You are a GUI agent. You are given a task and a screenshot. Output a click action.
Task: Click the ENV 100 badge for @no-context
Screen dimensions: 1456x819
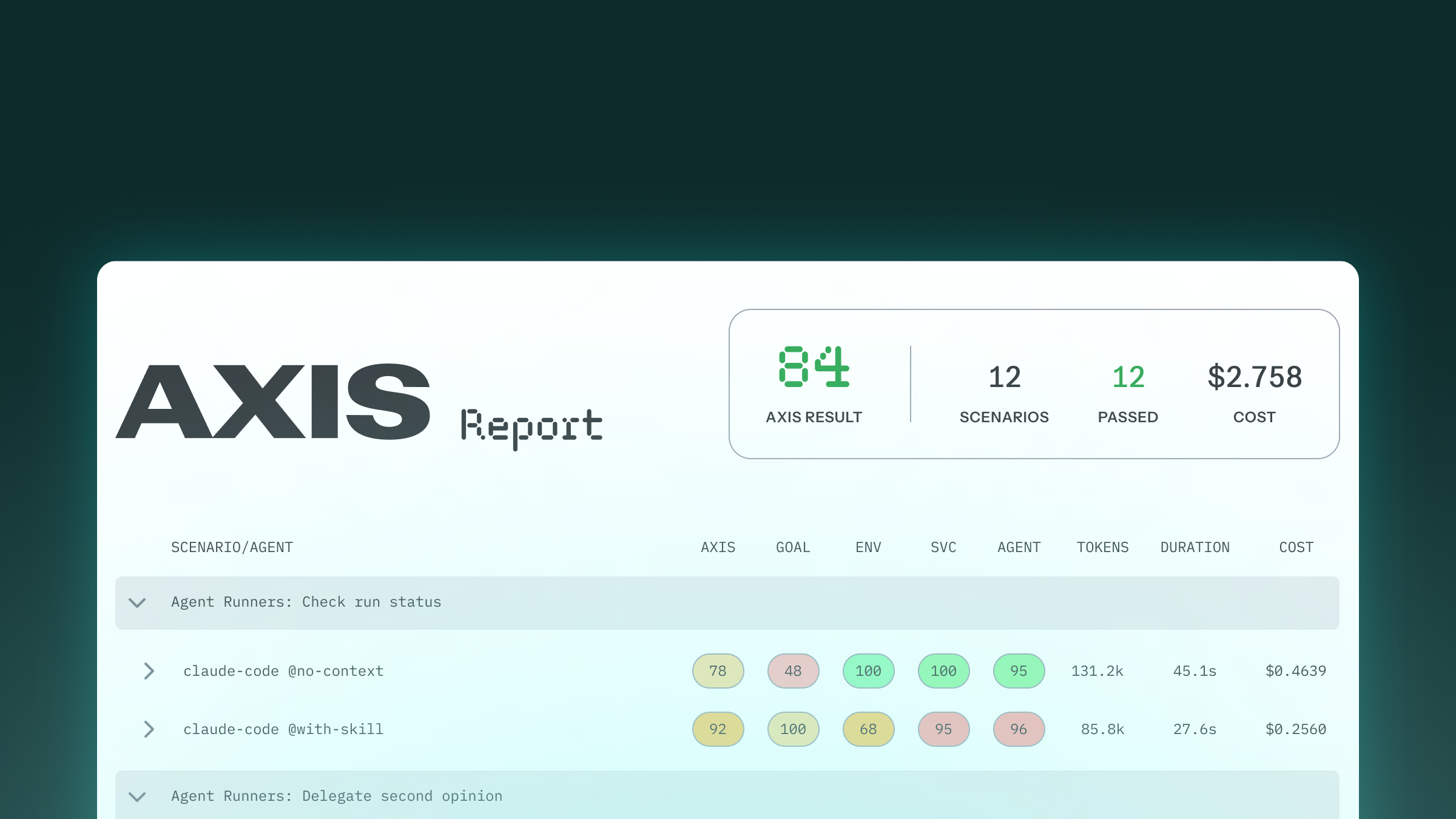(x=869, y=671)
